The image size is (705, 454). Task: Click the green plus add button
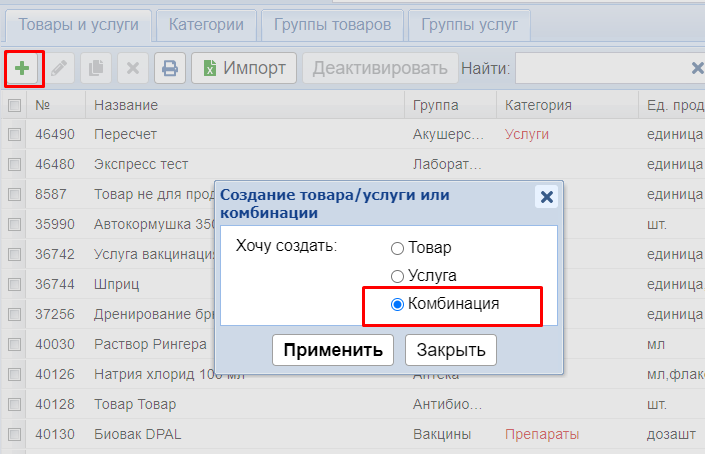coord(23,68)
